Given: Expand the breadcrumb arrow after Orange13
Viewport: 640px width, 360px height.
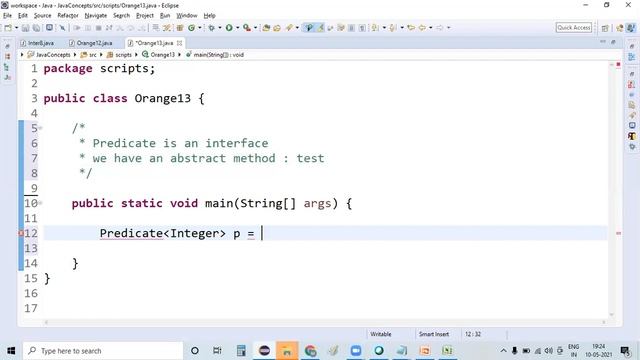Looking at the screenshot, I should (x=179, y=54).
